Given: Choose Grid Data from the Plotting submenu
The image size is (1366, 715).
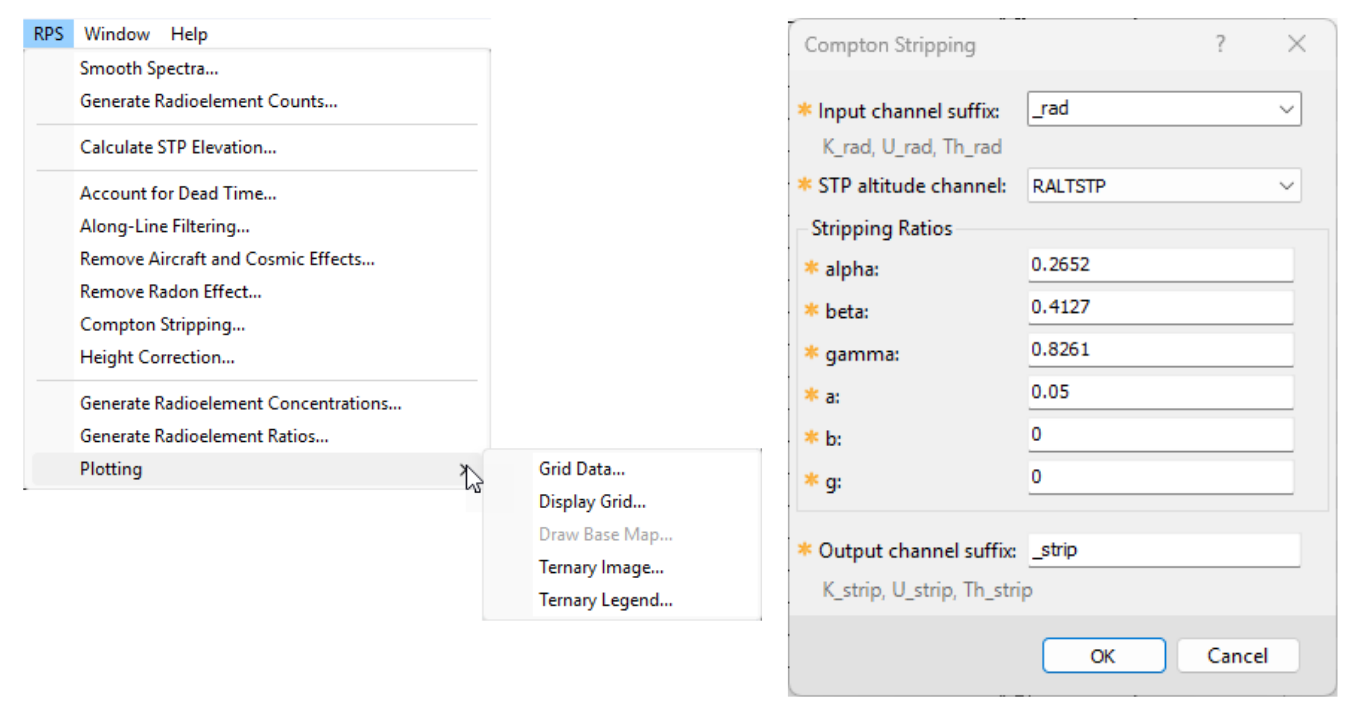Looking at the screenshot, I should click(x=581, y=469).
